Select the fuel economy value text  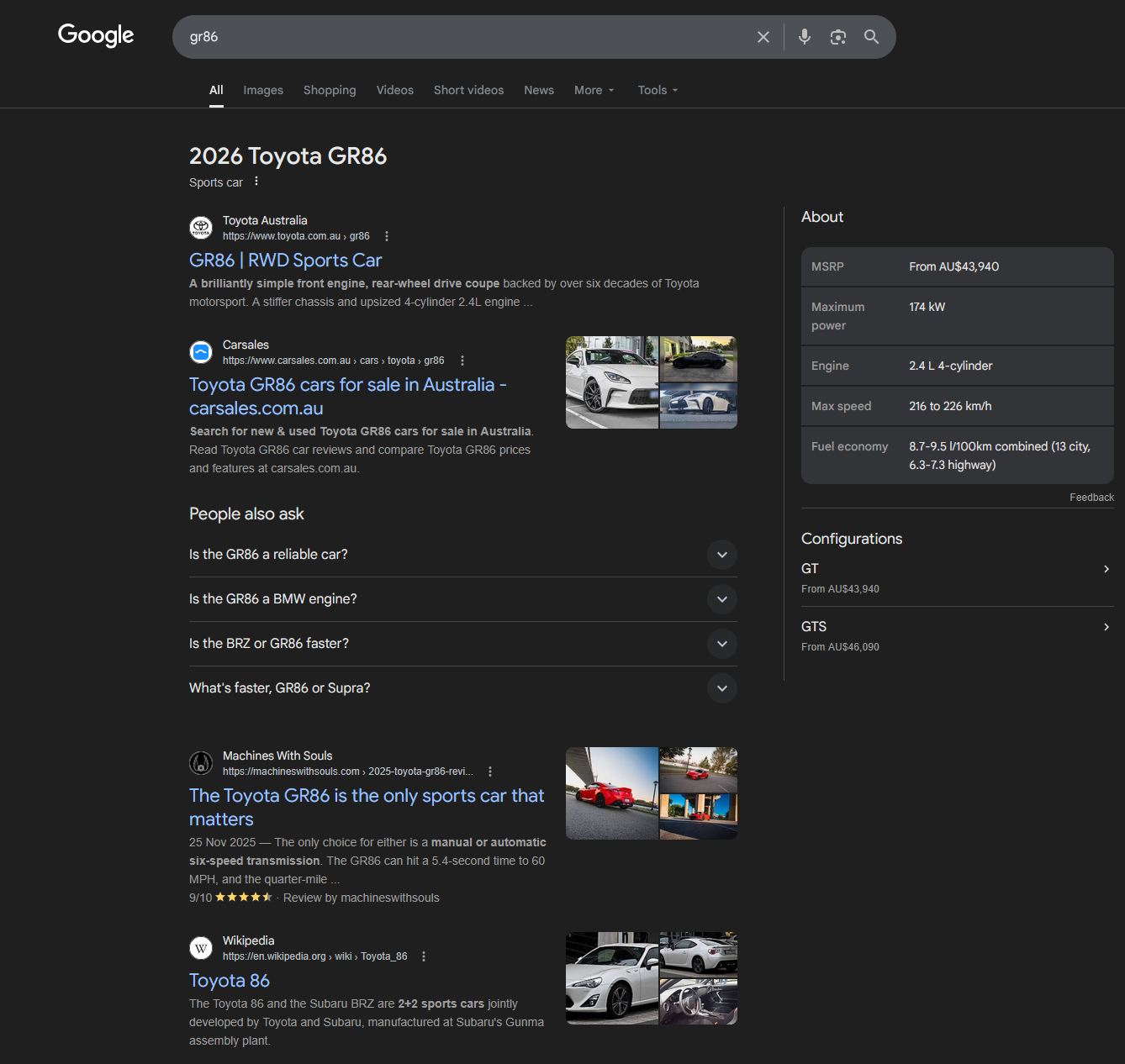click(x=1000, y=456)
